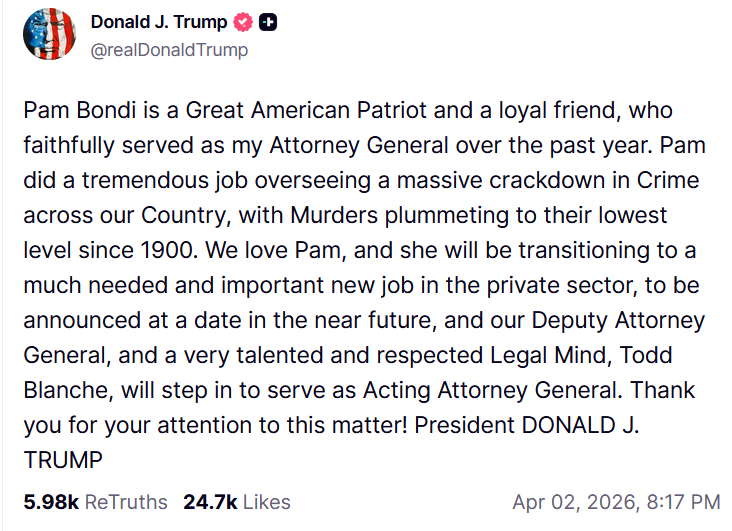Click the pink verified checkmark badge

click(x=242, y=22)
